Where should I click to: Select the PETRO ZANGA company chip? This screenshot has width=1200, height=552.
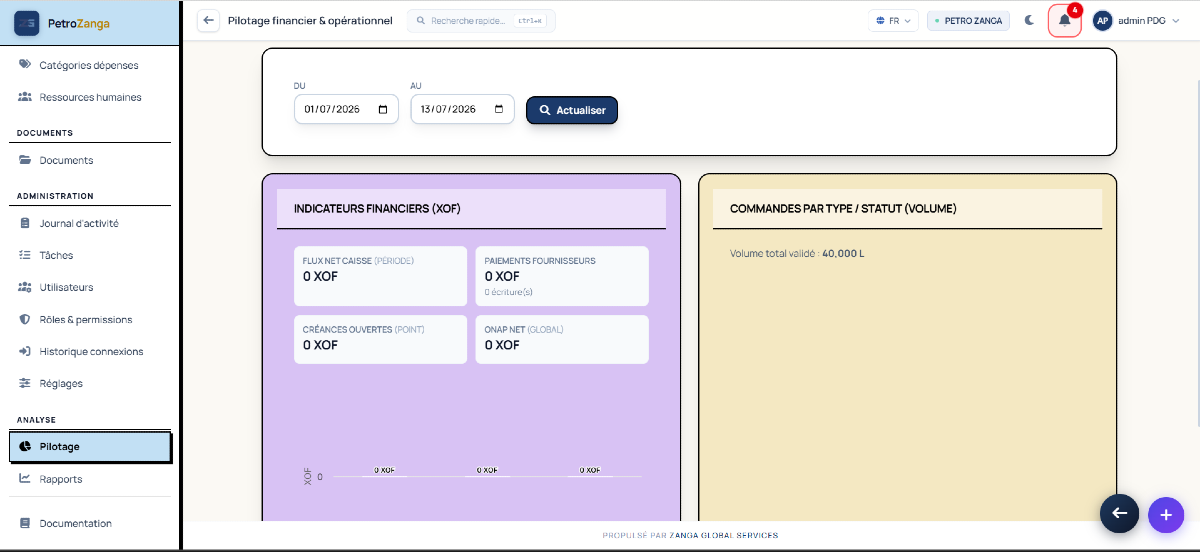click(968, 20)
